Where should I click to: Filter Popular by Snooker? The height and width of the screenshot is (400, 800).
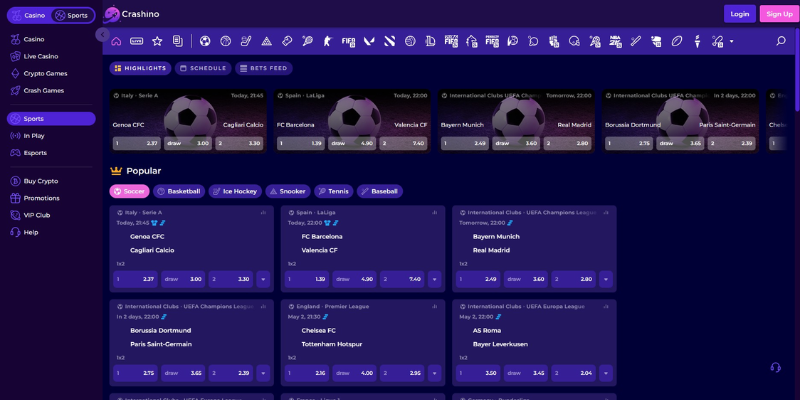click(x=288, y=191)
